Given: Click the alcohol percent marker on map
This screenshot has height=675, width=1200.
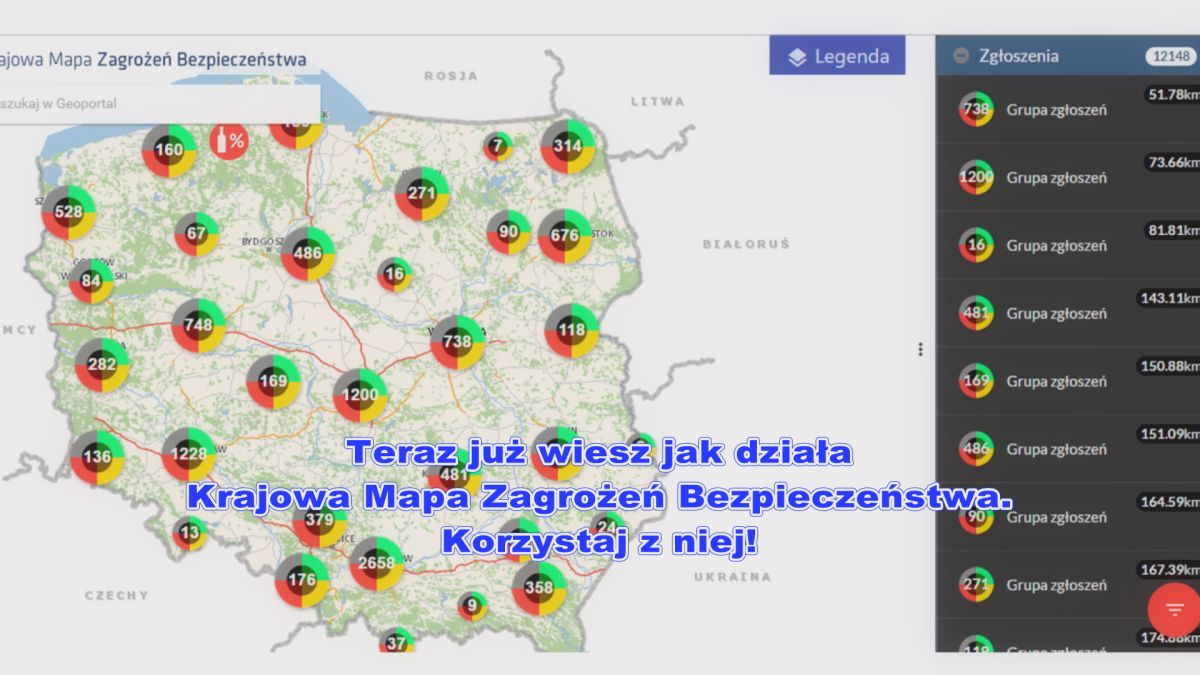Looking at the screenshot, I should coord(231,141).
